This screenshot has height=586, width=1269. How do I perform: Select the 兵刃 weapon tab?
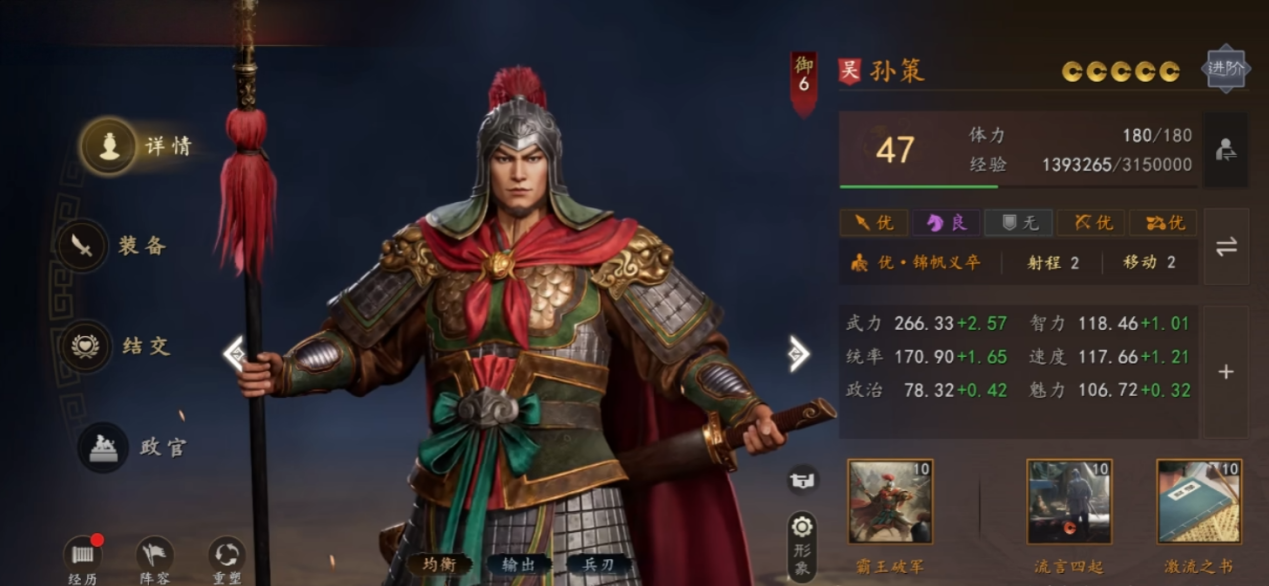(599, 565)
